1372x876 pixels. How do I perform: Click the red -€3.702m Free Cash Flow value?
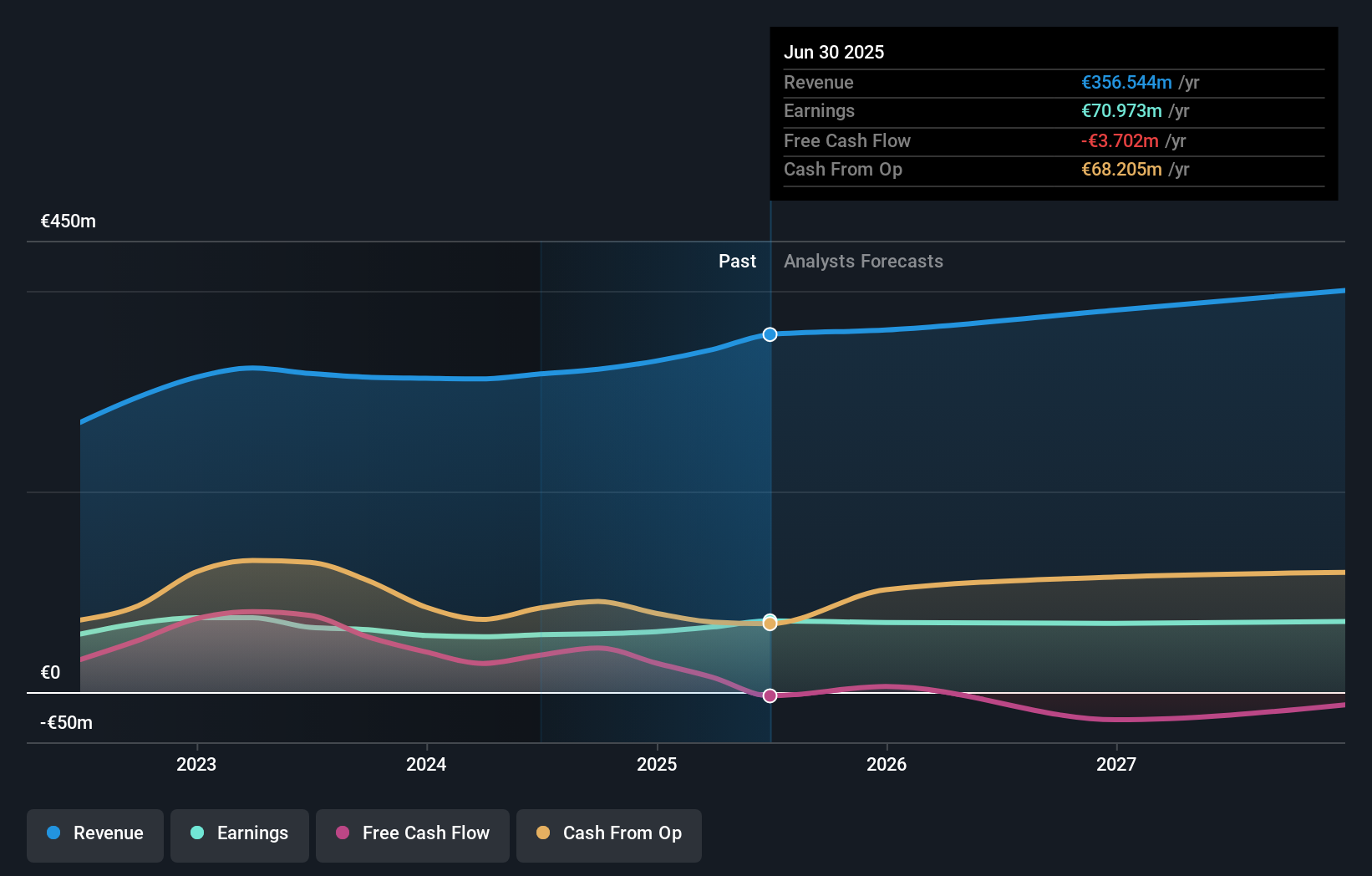(1120, 140)
